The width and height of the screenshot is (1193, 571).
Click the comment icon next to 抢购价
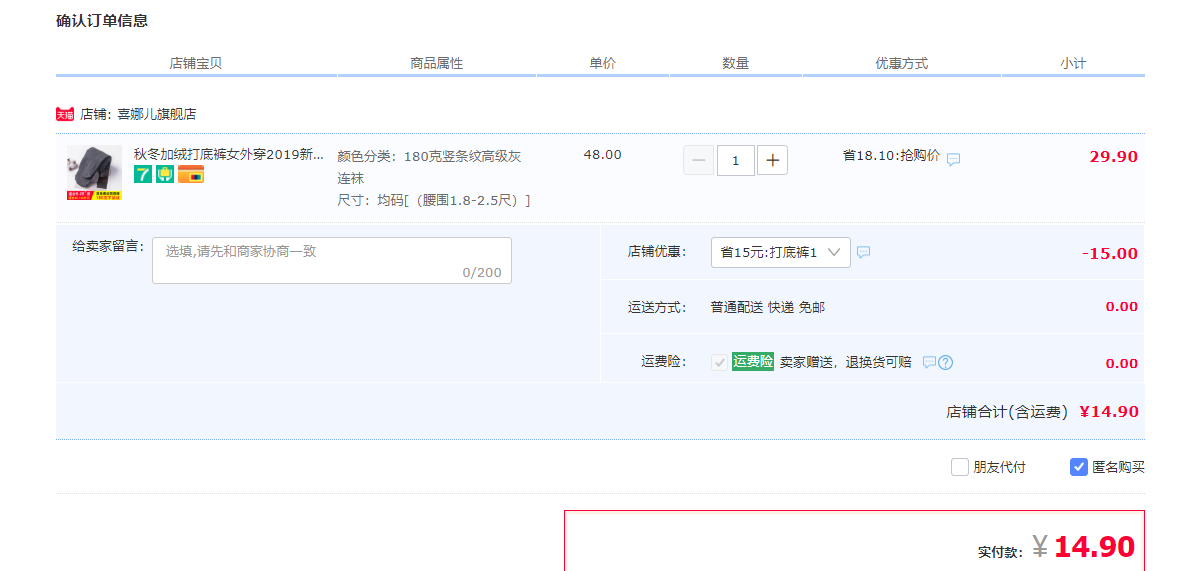(953, 159)
